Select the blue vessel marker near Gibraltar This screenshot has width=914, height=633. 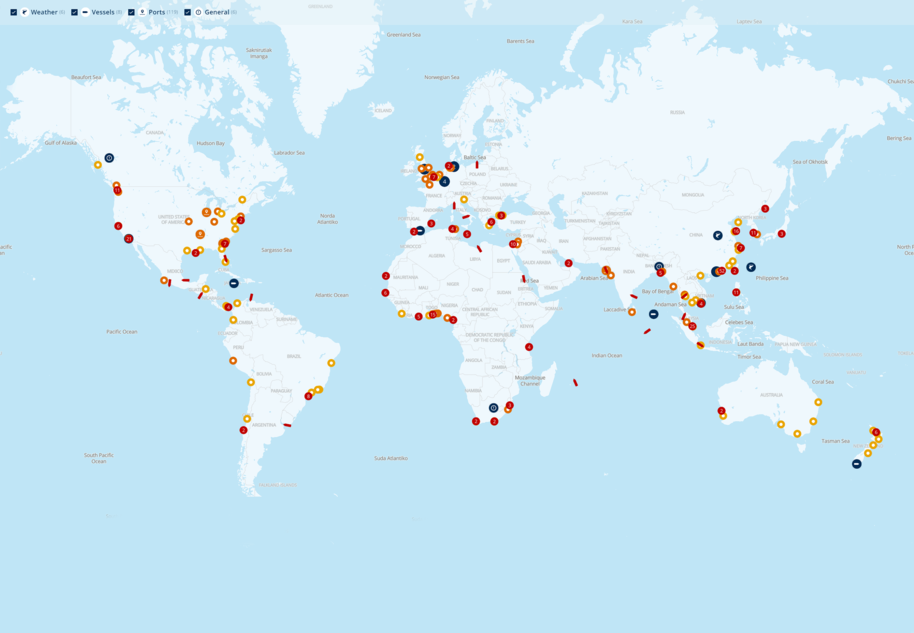[420, 231]
